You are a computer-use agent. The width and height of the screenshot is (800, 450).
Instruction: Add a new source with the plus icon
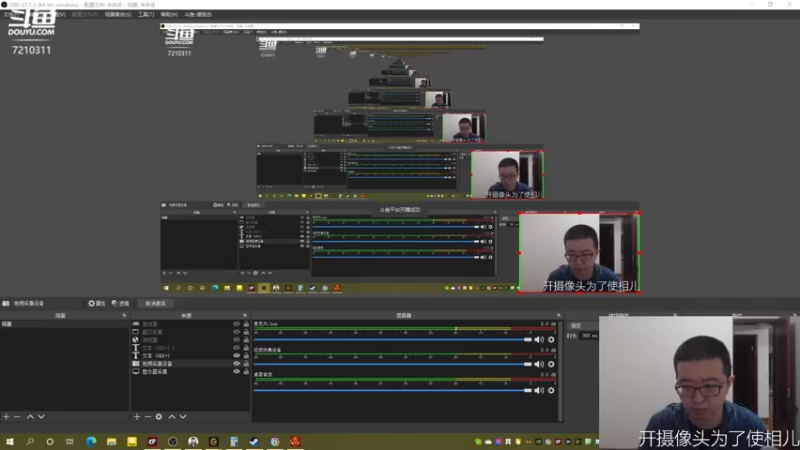click(x=137, y=417)
